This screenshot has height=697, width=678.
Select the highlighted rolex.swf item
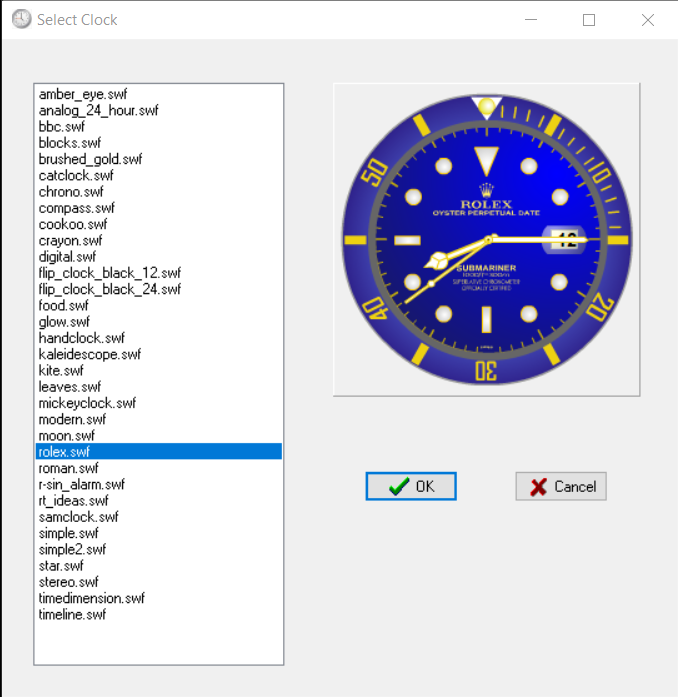click(x=66, y=452)
